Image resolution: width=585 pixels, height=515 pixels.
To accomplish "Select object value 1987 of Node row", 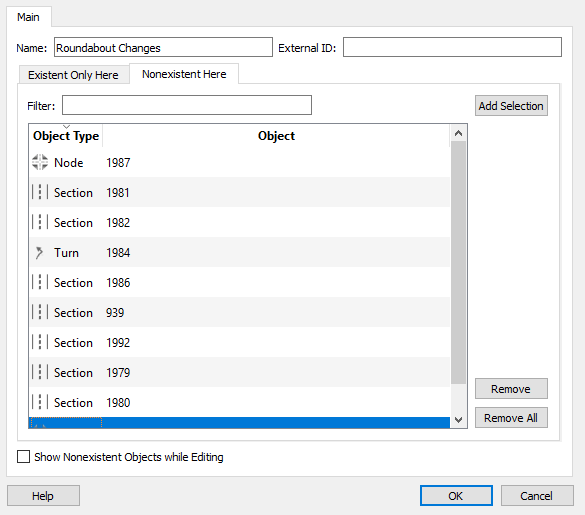I will pos(118,163).
